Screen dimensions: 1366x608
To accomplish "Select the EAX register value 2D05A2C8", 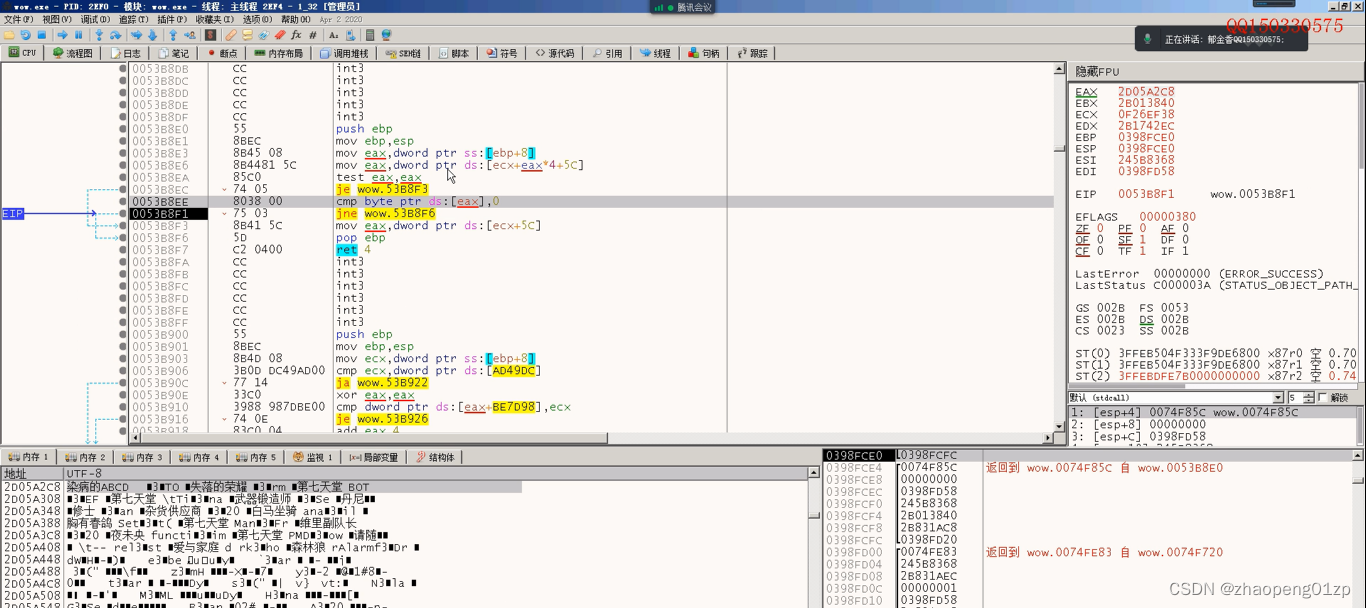I will pyautogui.click(x=1146, y=92).
